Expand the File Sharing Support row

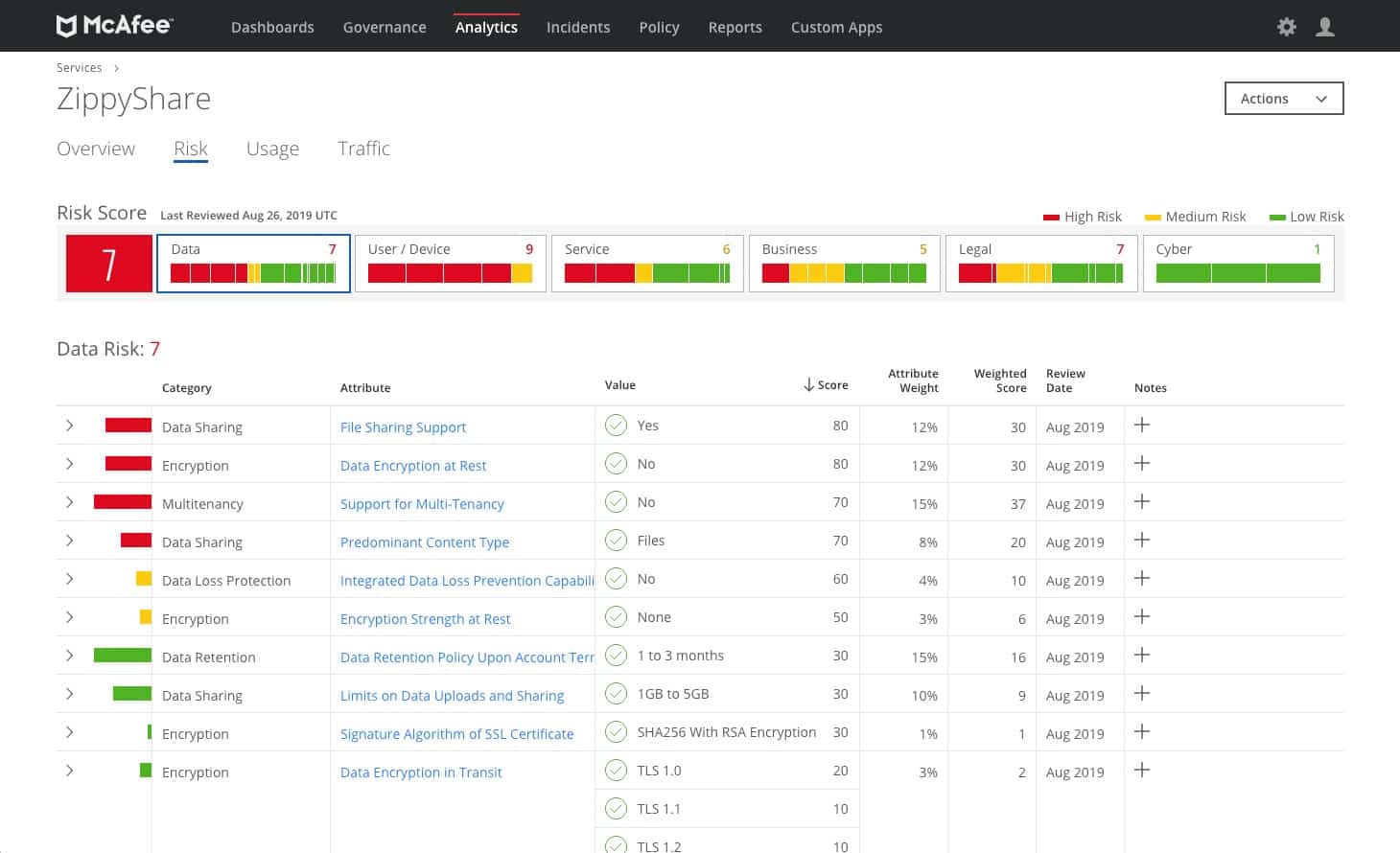coord(70,426)
